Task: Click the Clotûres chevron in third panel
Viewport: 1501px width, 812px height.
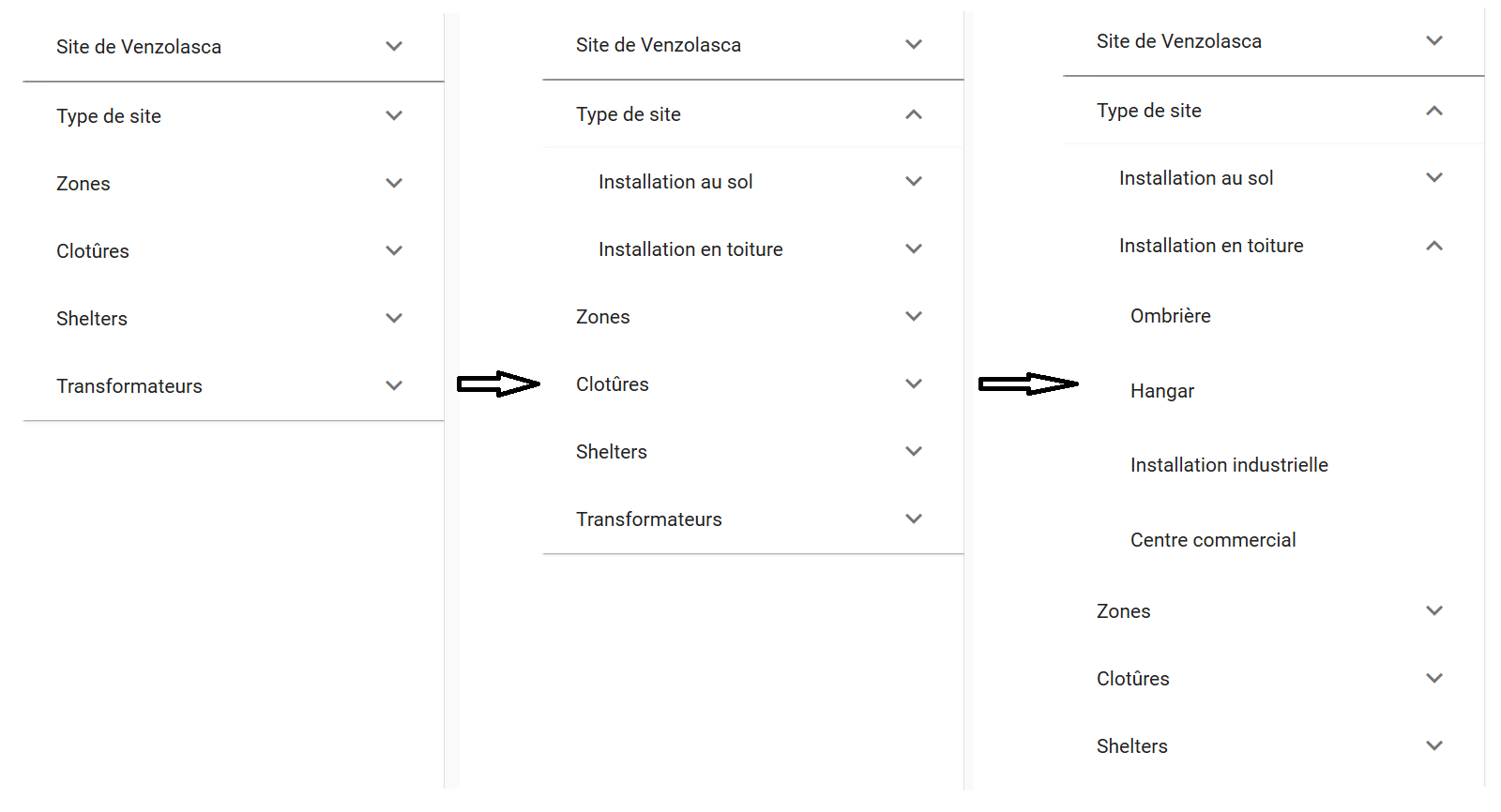Action: tap(1433, 679)
